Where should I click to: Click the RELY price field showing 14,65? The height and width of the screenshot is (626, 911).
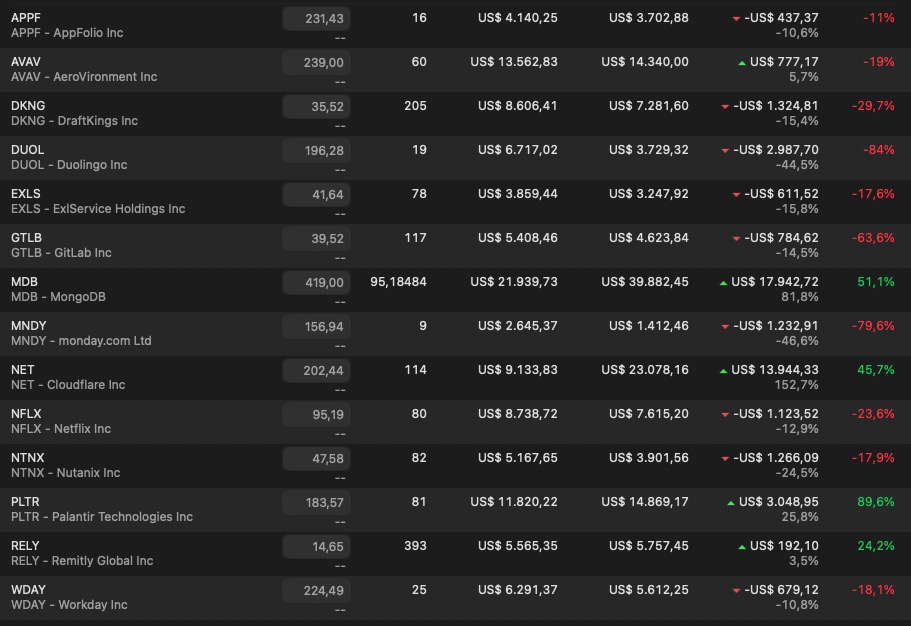316,547
